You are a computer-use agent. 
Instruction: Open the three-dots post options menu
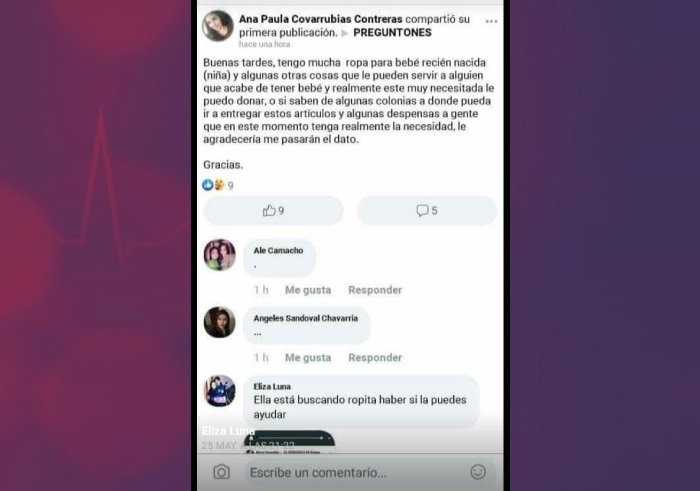click(491, 21)
